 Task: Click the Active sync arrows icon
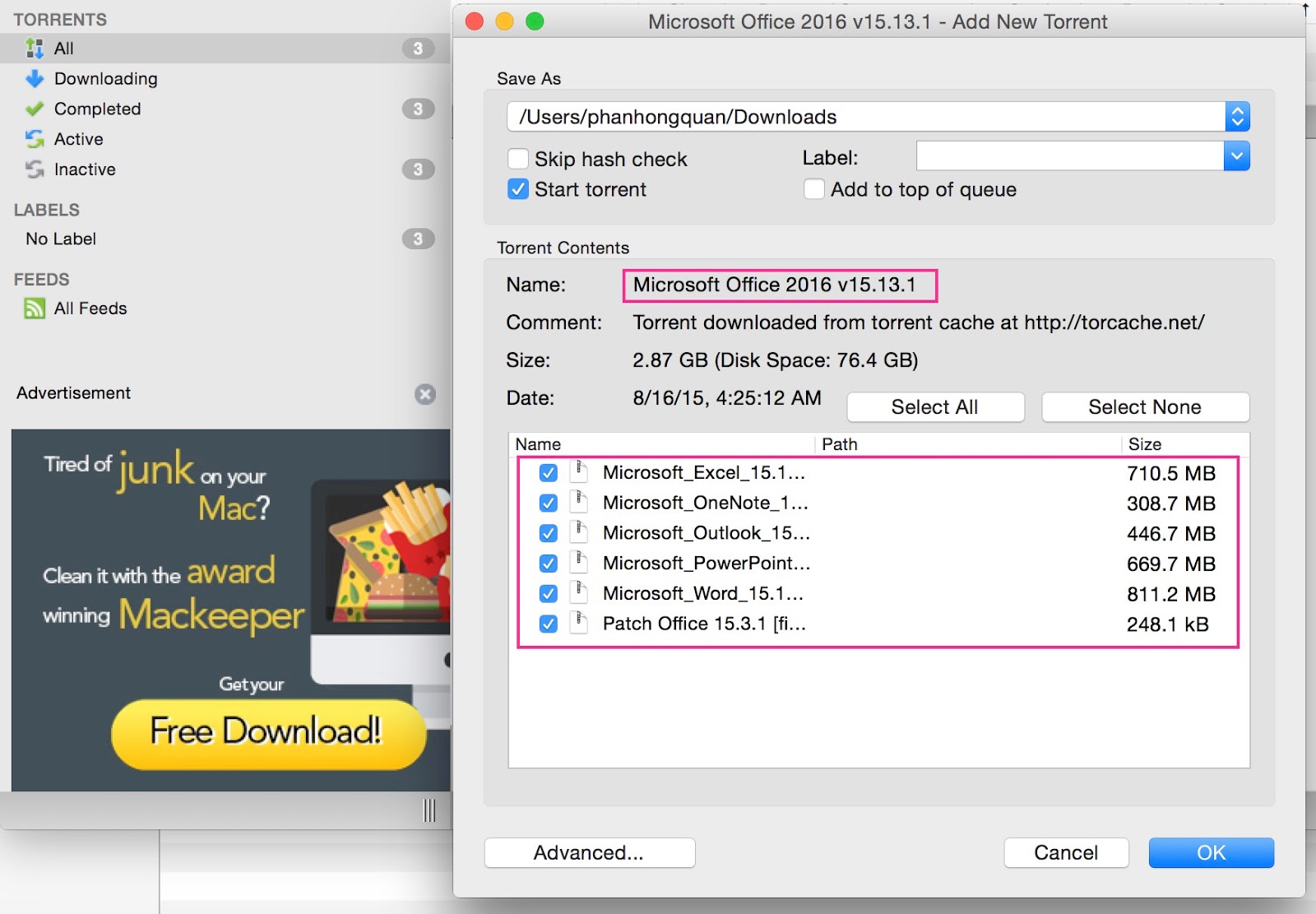(x=35, y=139)
